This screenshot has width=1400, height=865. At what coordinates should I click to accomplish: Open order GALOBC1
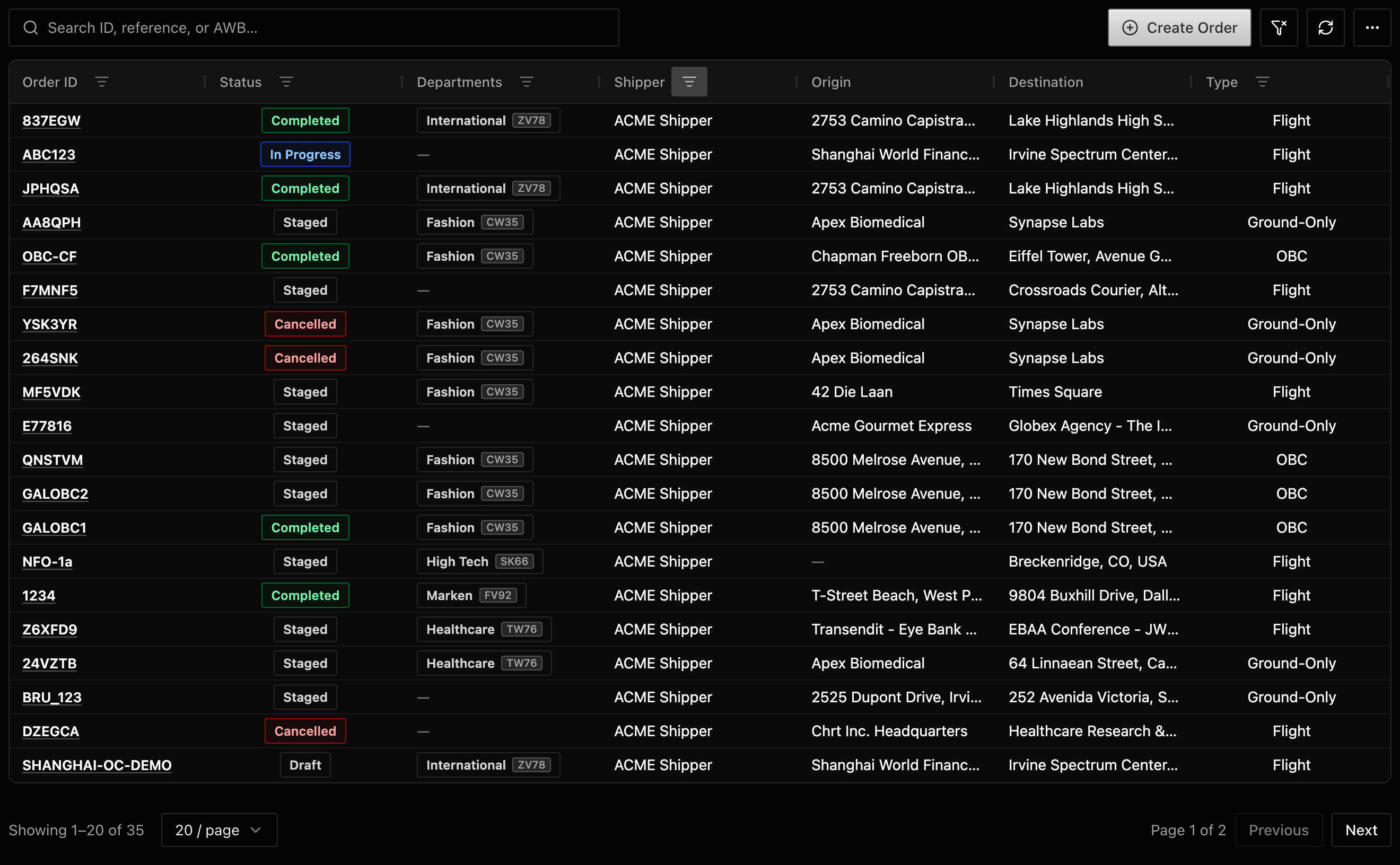point(55,527)
